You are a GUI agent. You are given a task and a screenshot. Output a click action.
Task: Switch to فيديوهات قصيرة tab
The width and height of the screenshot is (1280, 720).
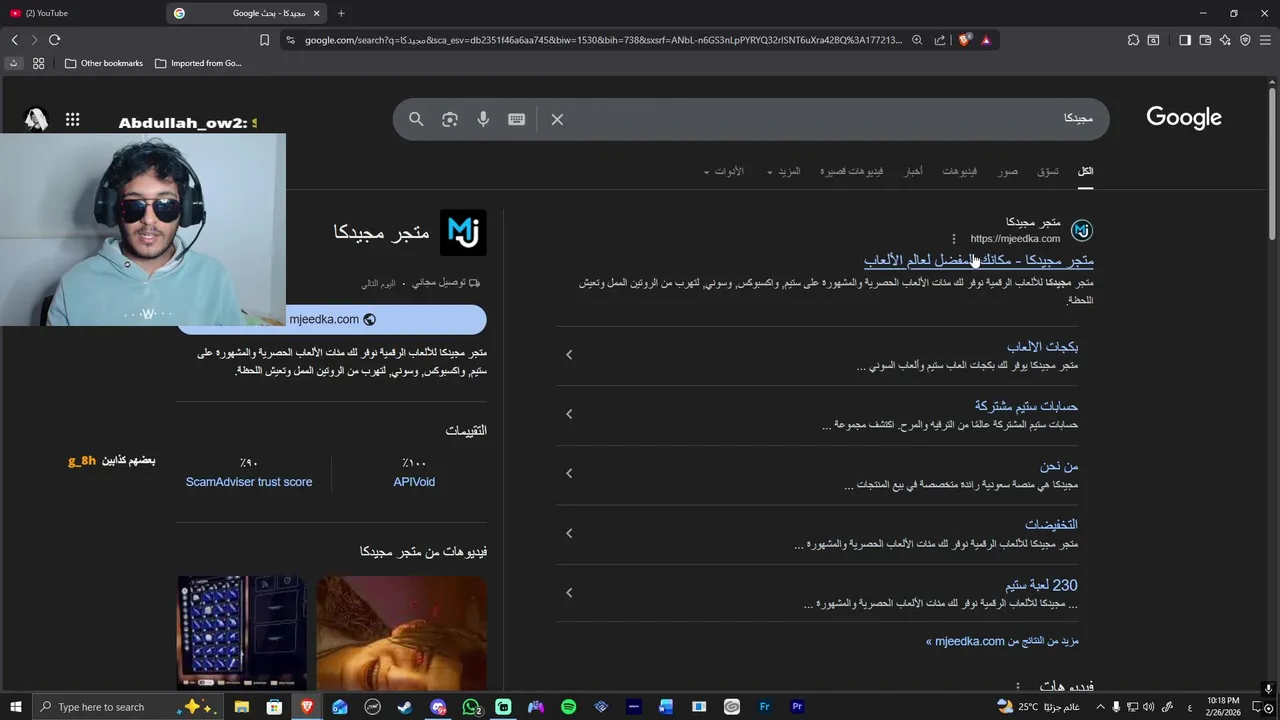852,171
